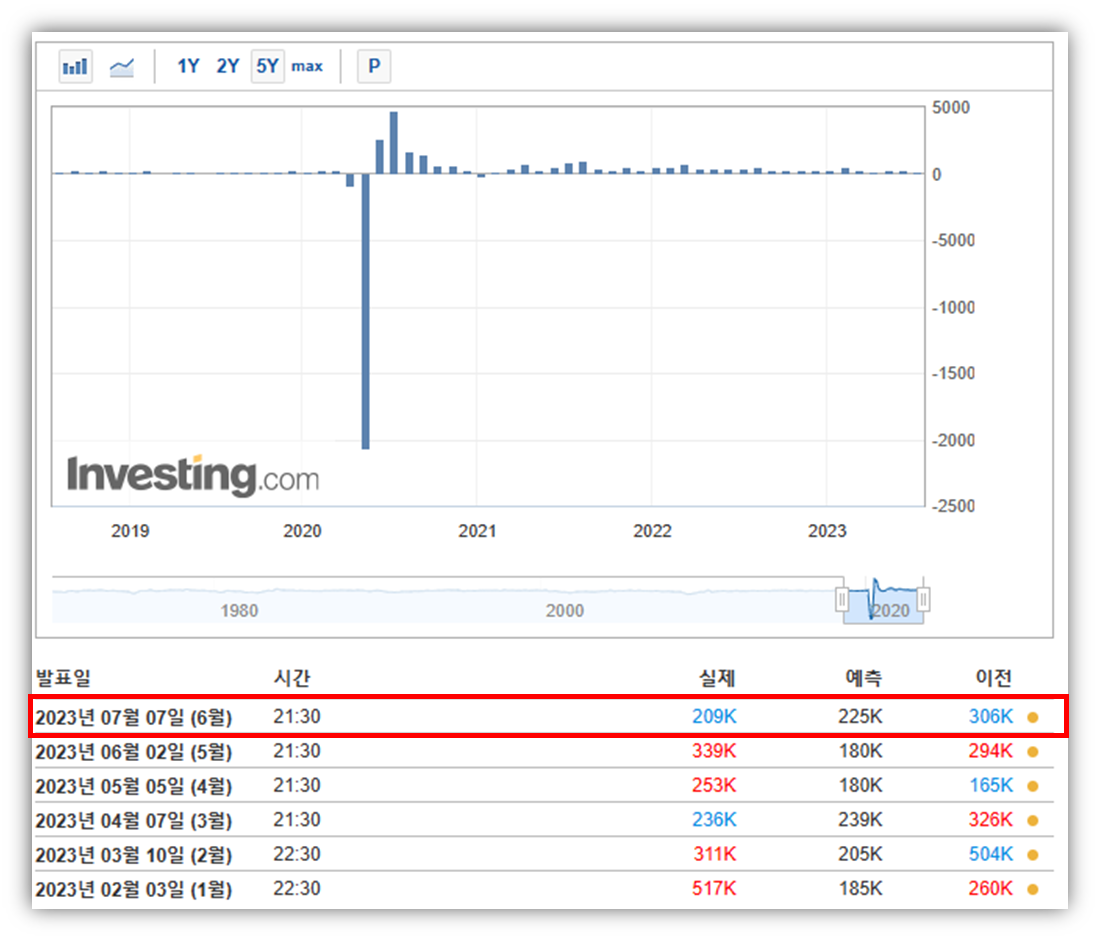Screen dimensions: 1100x941
Task: Click the 22:30 time in the February row
Action: pyautogui.click(x=297, y=888)
